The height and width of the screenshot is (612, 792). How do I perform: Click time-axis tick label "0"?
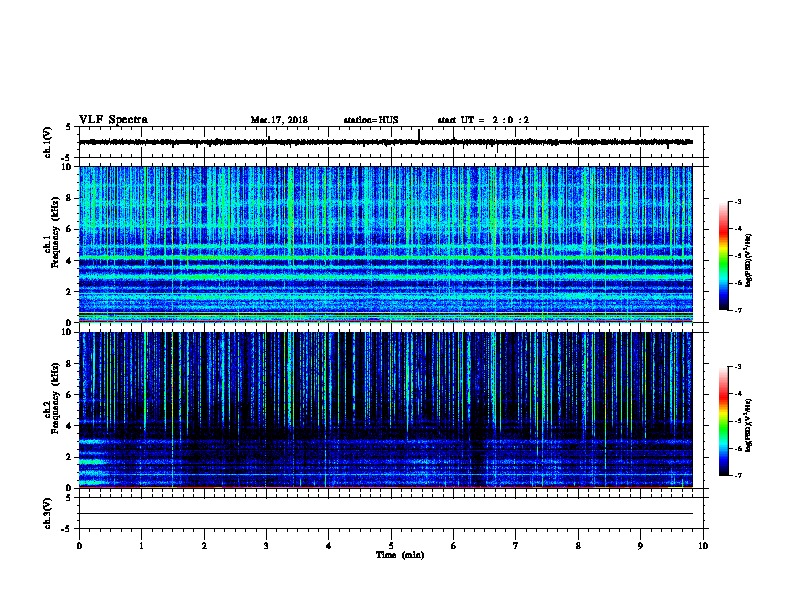click(79, 546)
